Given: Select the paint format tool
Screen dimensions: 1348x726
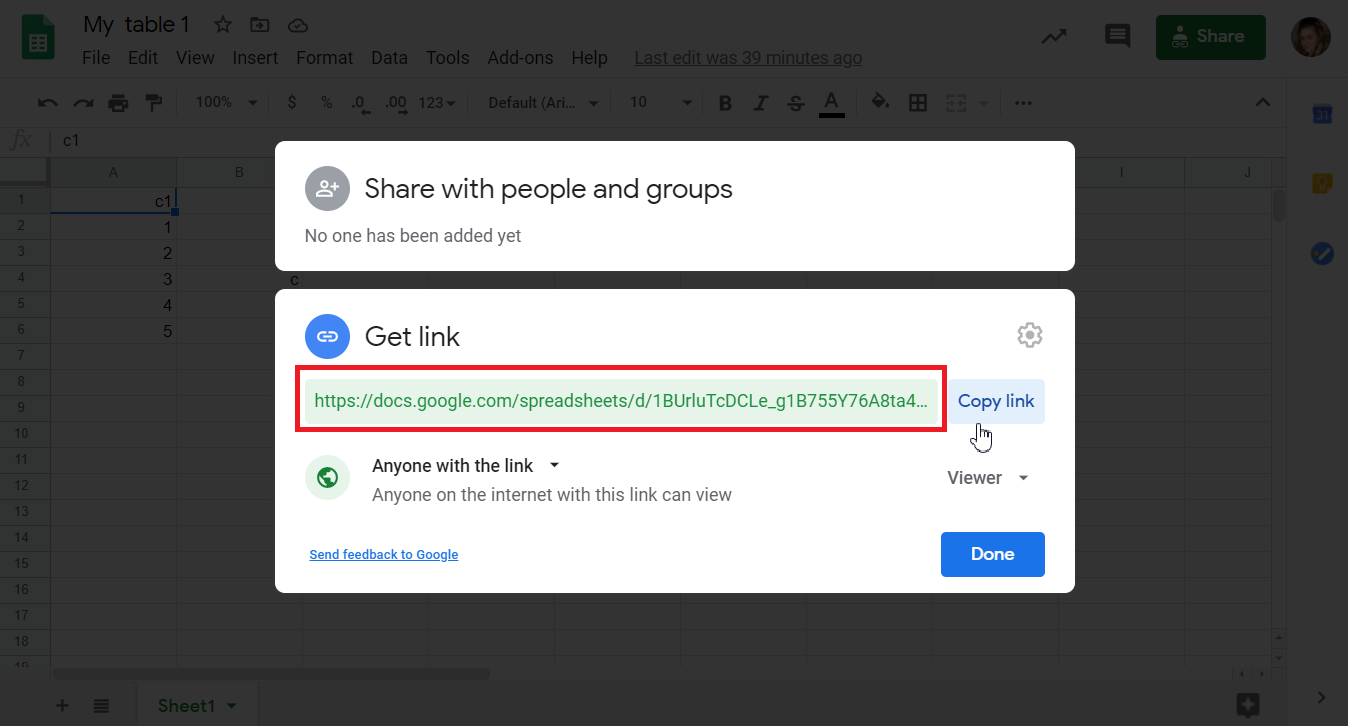Looking at the screenshot, I should [x=153, y=103].
